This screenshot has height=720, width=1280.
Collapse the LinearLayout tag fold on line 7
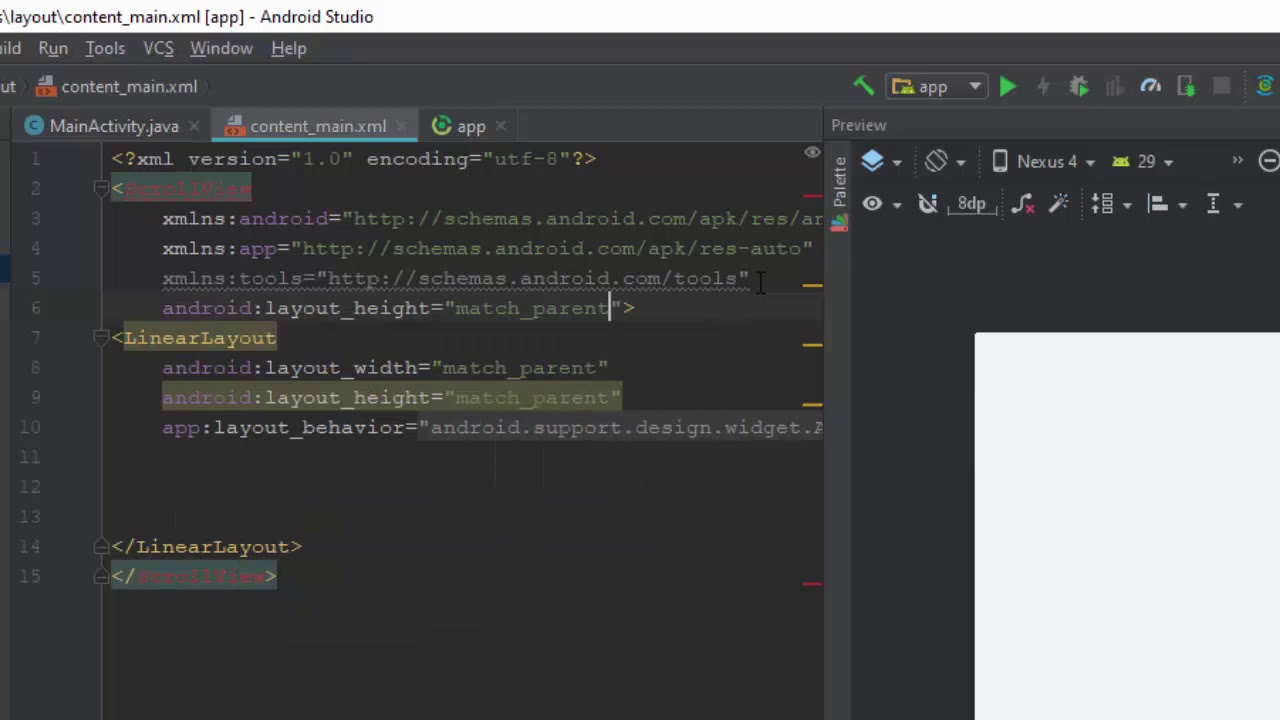click(x=101, y=338)
